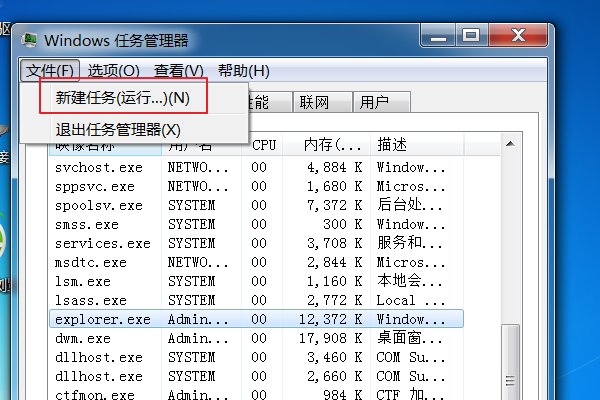The width and height of the screenshot is (600, 400).
Task: Switch to the 联网 tab
Action: 322,103
